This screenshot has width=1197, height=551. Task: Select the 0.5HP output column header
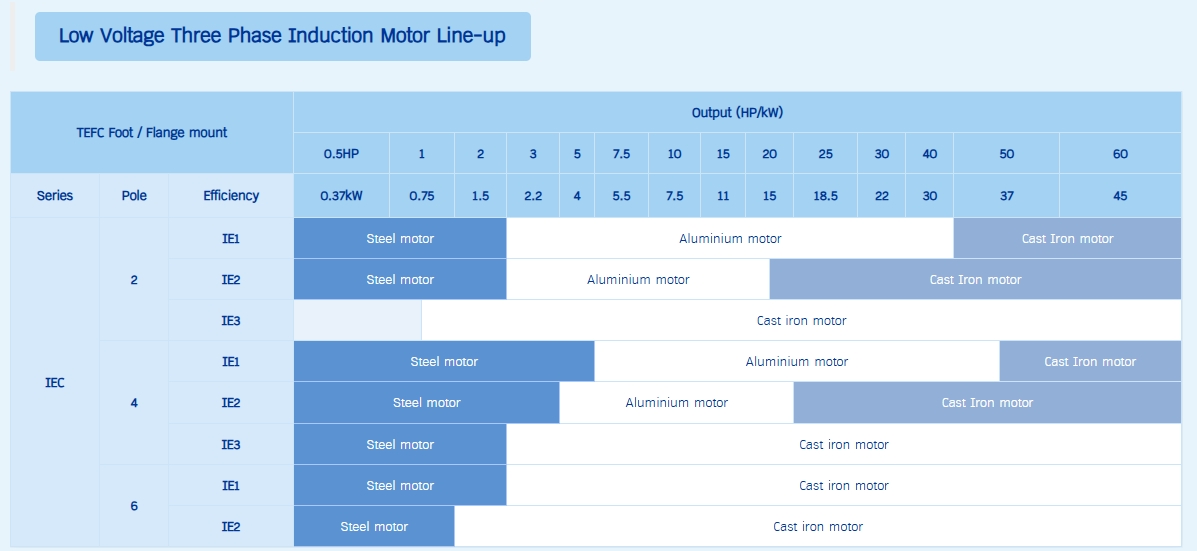point(341,154)
